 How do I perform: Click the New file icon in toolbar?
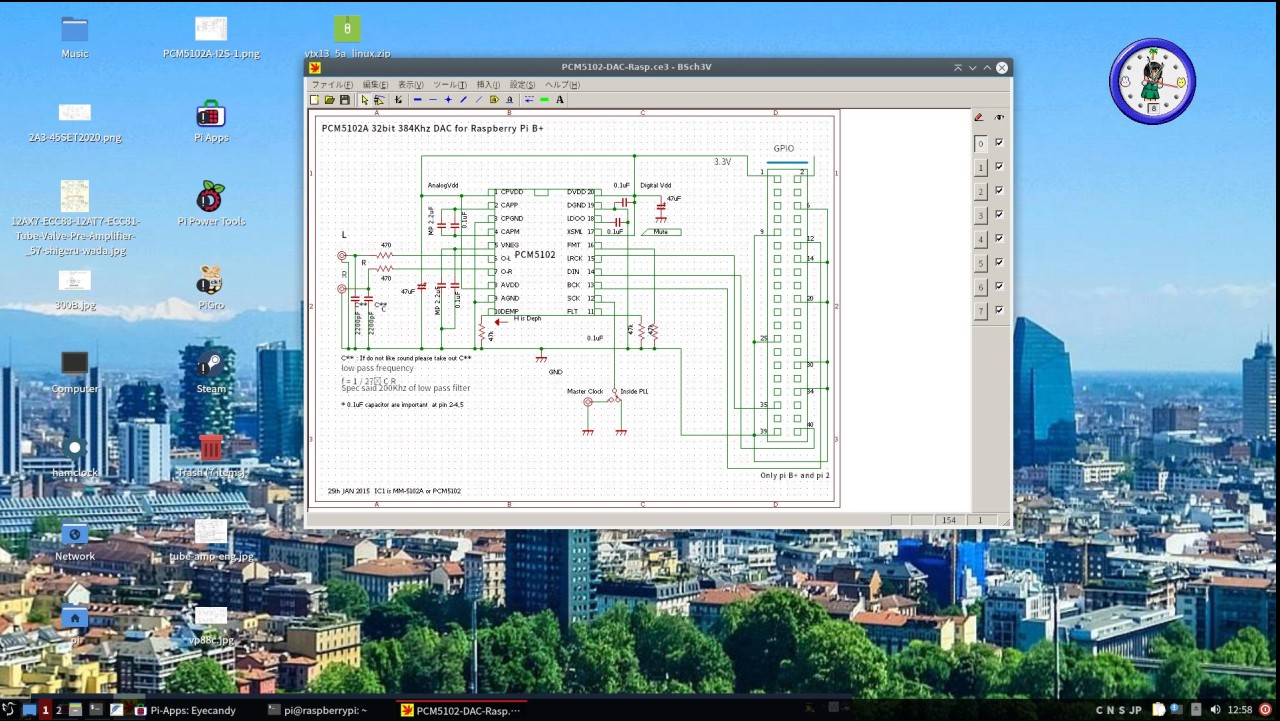tap(314, 100)
